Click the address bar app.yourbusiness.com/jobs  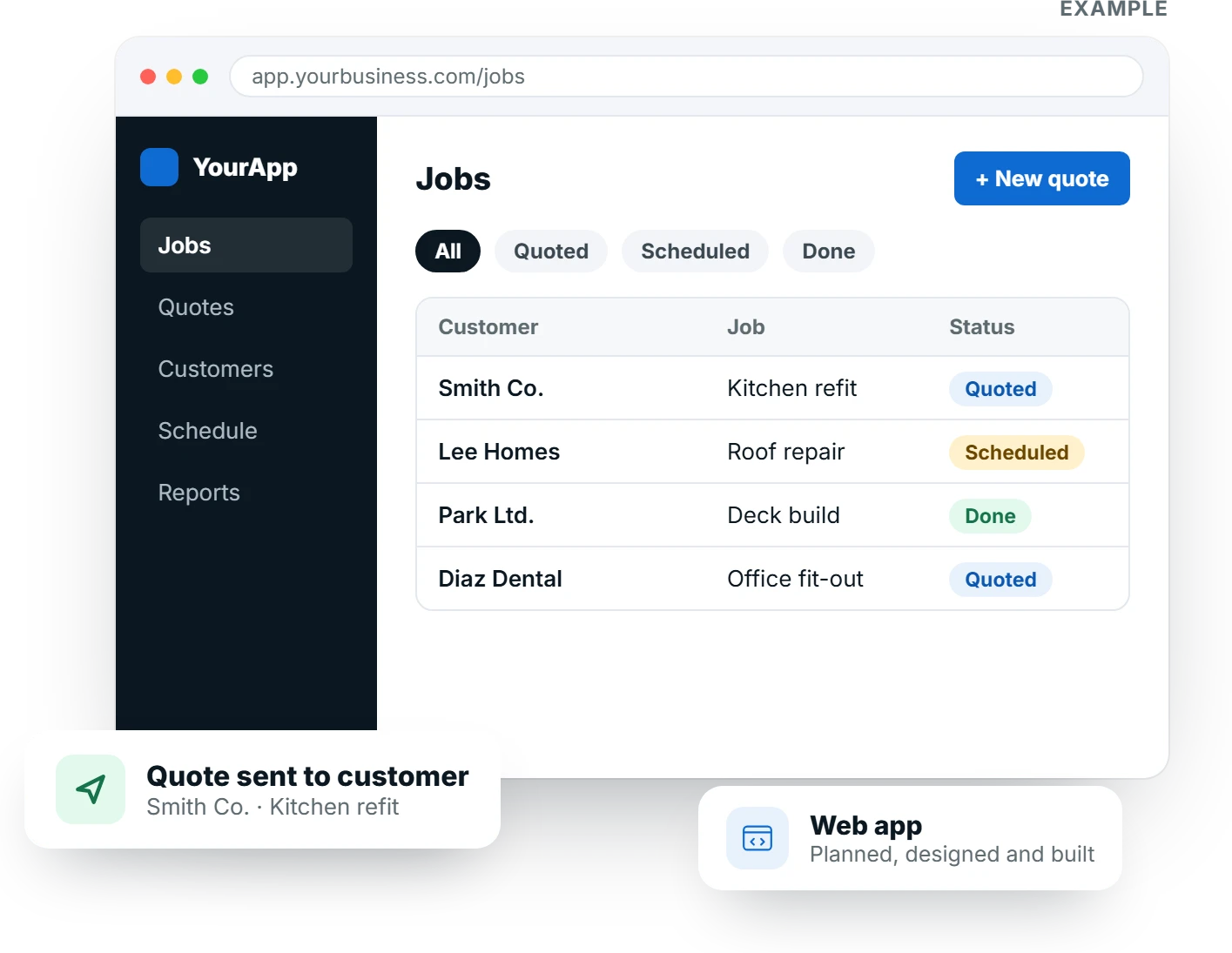(x=686, y=77)
